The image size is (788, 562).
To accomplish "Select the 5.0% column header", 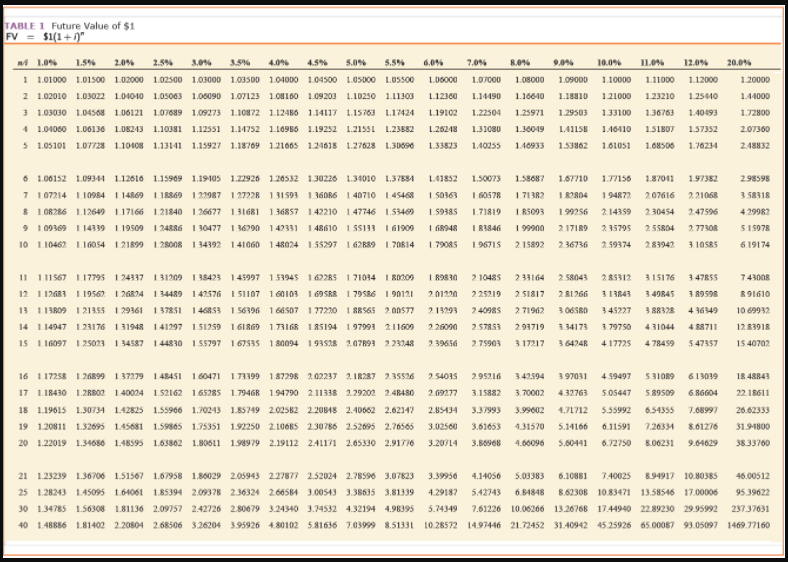I will point(356,63).
